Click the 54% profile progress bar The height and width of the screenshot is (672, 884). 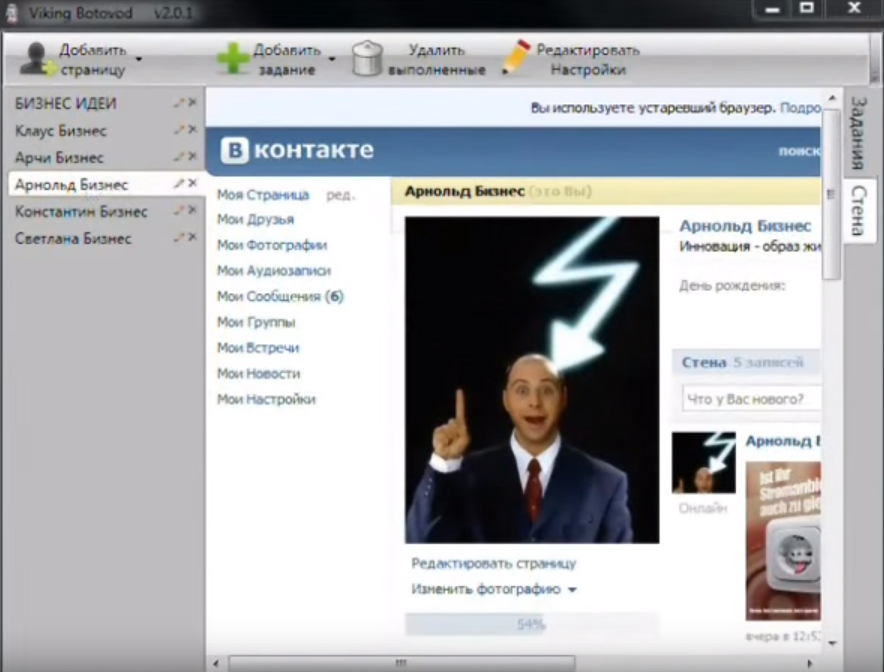pos(531,625)
